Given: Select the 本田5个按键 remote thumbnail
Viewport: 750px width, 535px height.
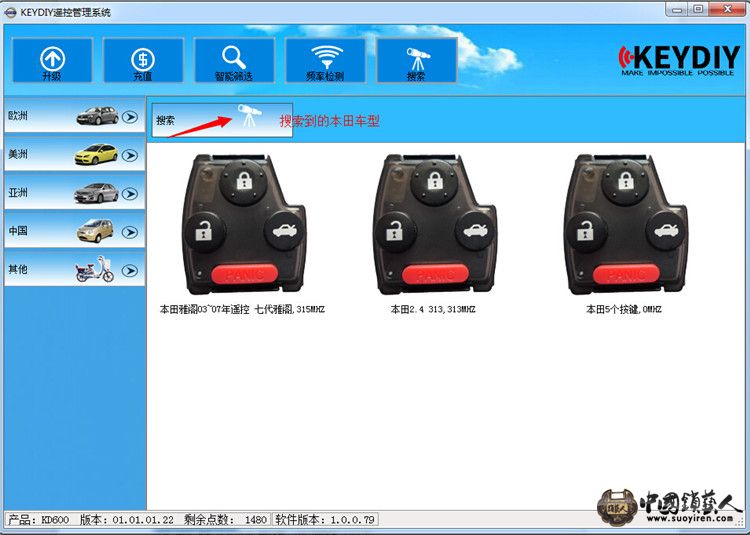Looking at the screenshot, I should pos(626,224).
